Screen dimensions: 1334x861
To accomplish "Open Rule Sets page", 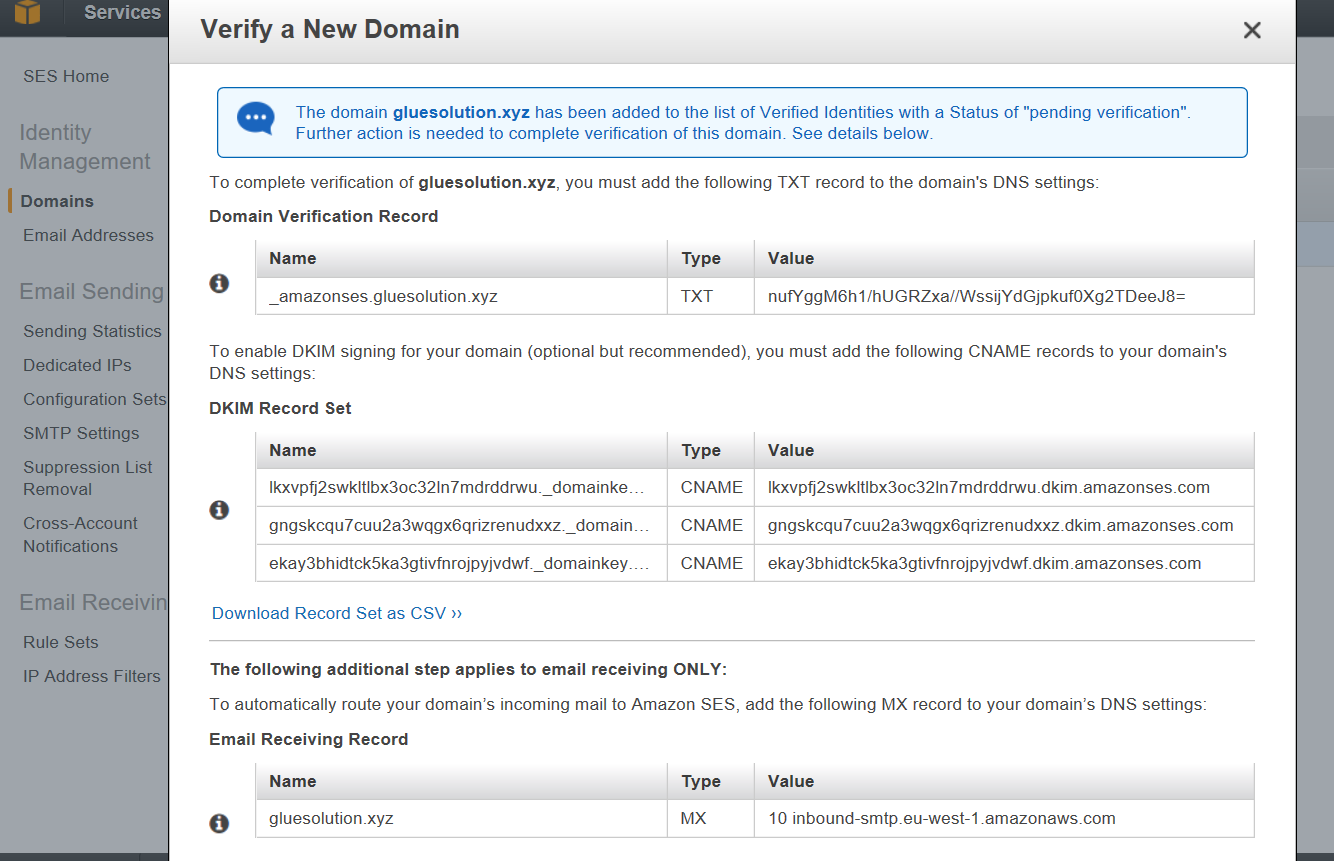I will click(61, 642).
